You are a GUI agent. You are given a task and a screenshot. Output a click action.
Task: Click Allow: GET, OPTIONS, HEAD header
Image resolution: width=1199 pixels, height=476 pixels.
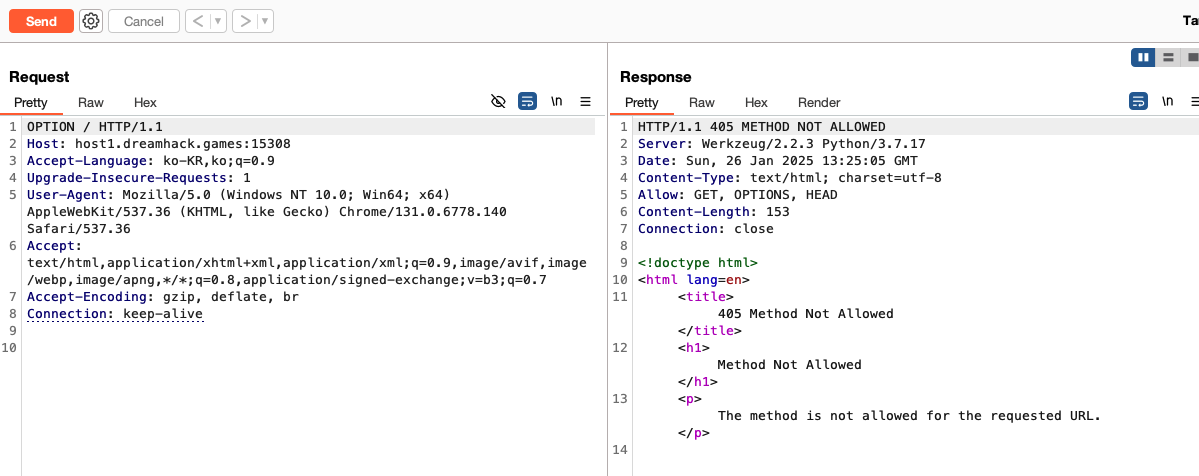[x=738, y=194]
